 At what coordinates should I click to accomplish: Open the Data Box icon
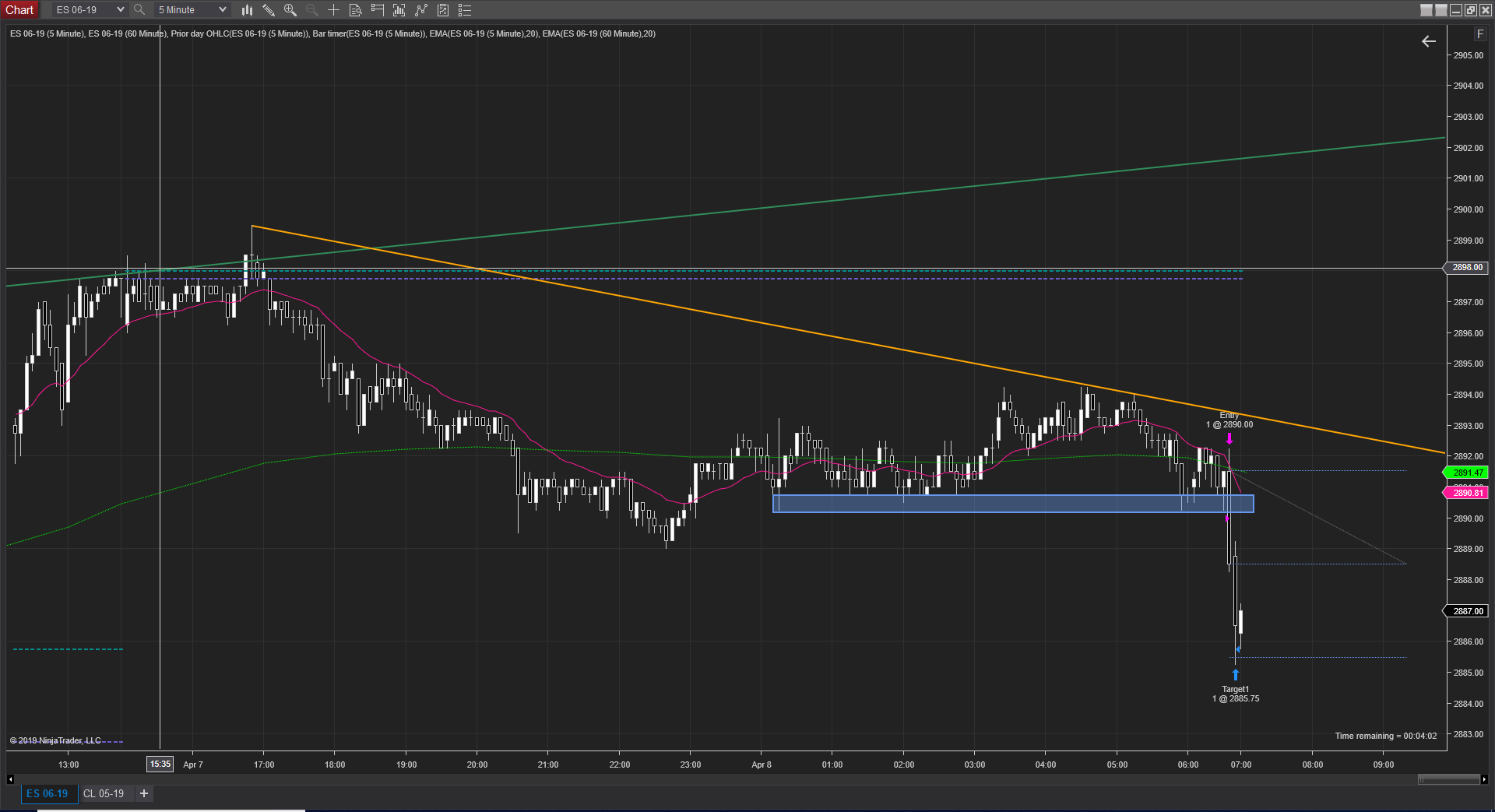click(356, 10)
